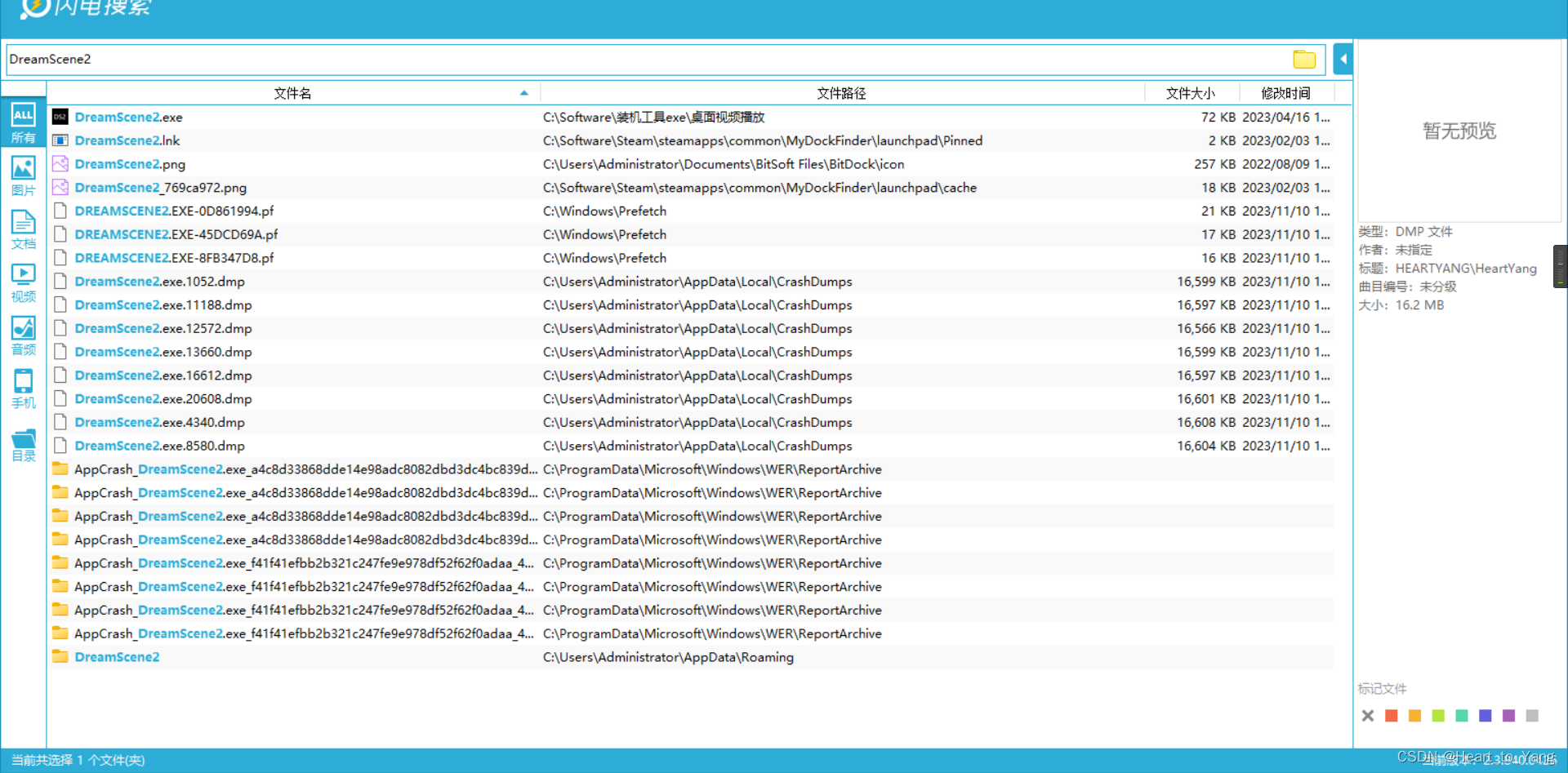Viewport: 1568px width, 773px height.
Task: Select the ALL (所有) files category
Action: 23,123
